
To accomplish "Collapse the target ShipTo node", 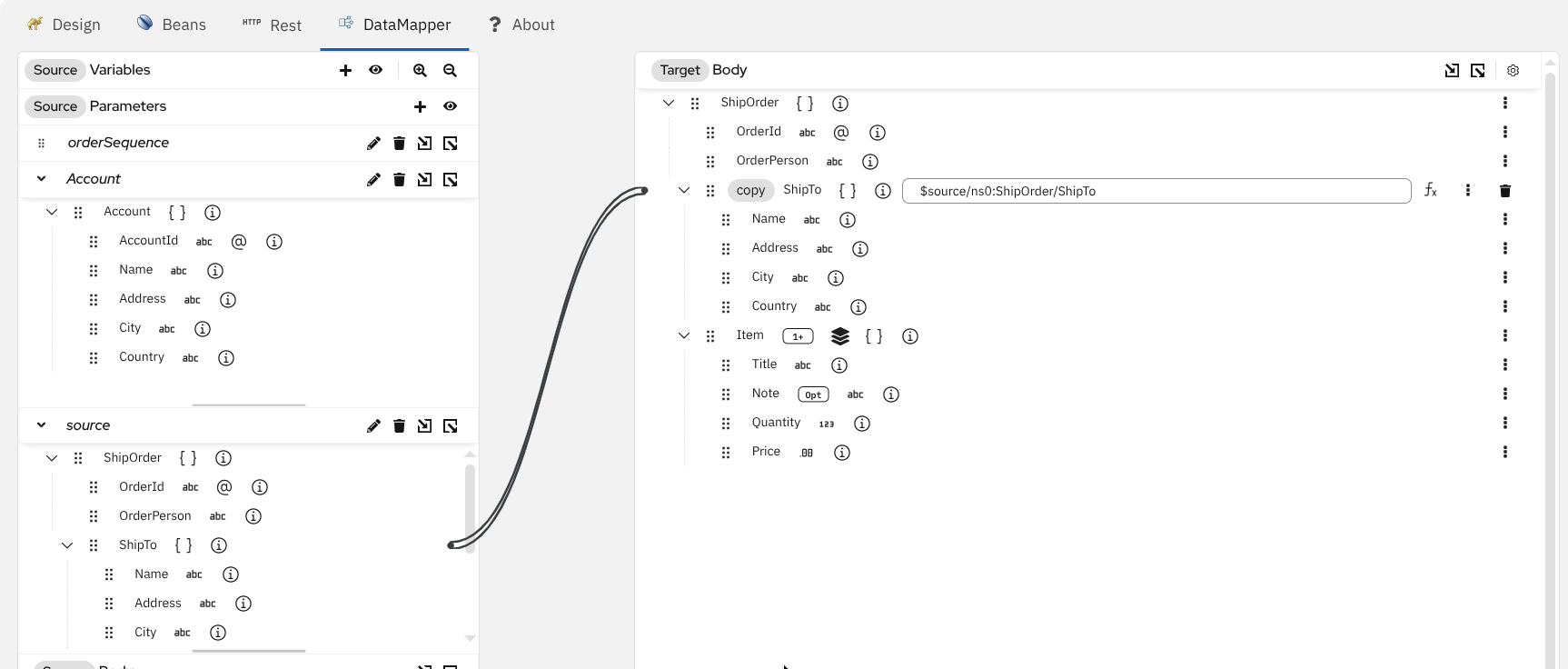I will (x=684, y=190).
